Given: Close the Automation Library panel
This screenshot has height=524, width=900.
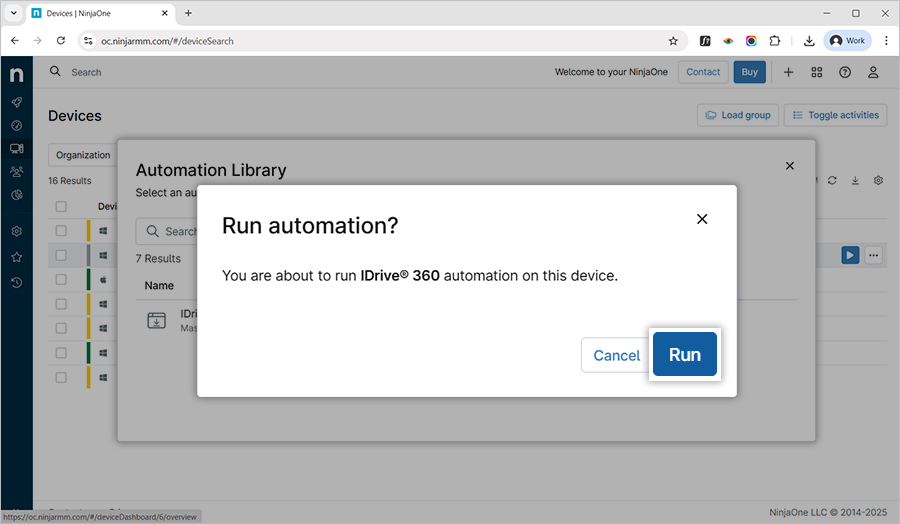Looking at the screenshot, I should point(789,166).
